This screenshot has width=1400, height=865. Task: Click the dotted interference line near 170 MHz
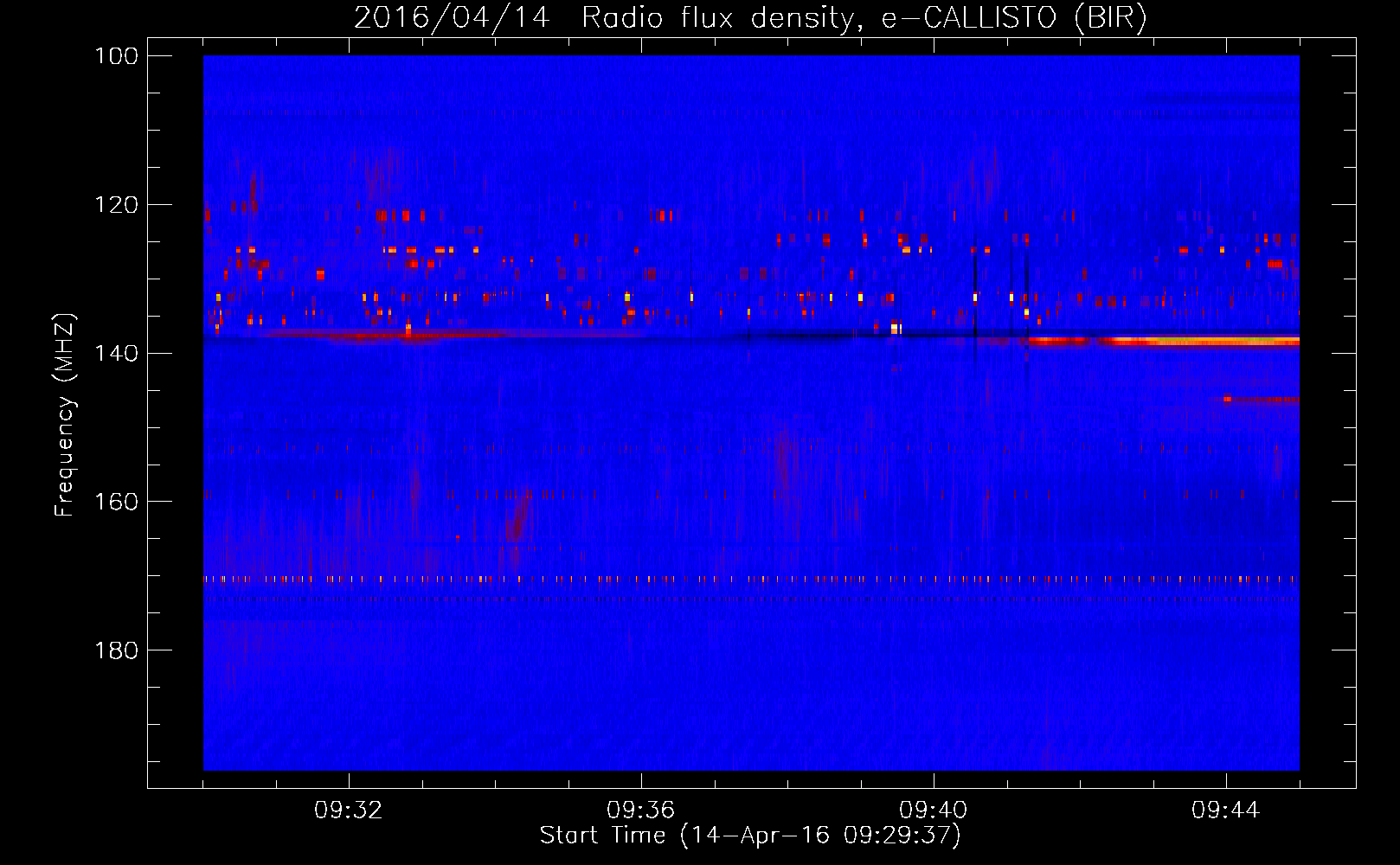coord(751,580)
